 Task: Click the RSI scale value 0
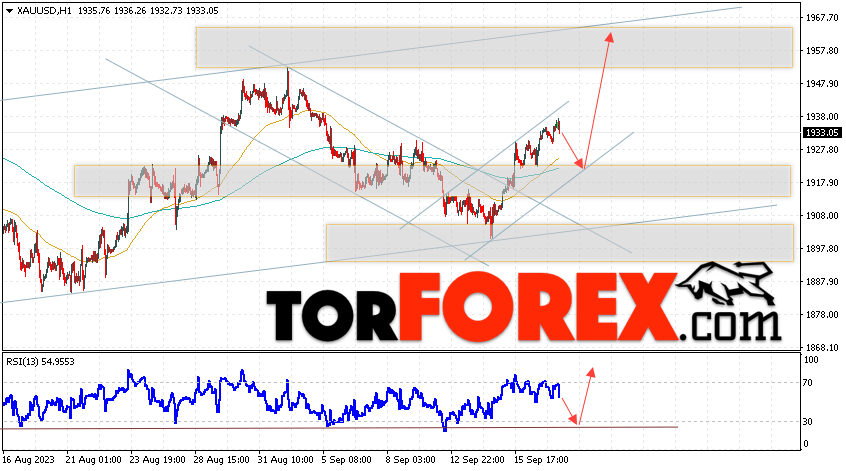[806, 444]
